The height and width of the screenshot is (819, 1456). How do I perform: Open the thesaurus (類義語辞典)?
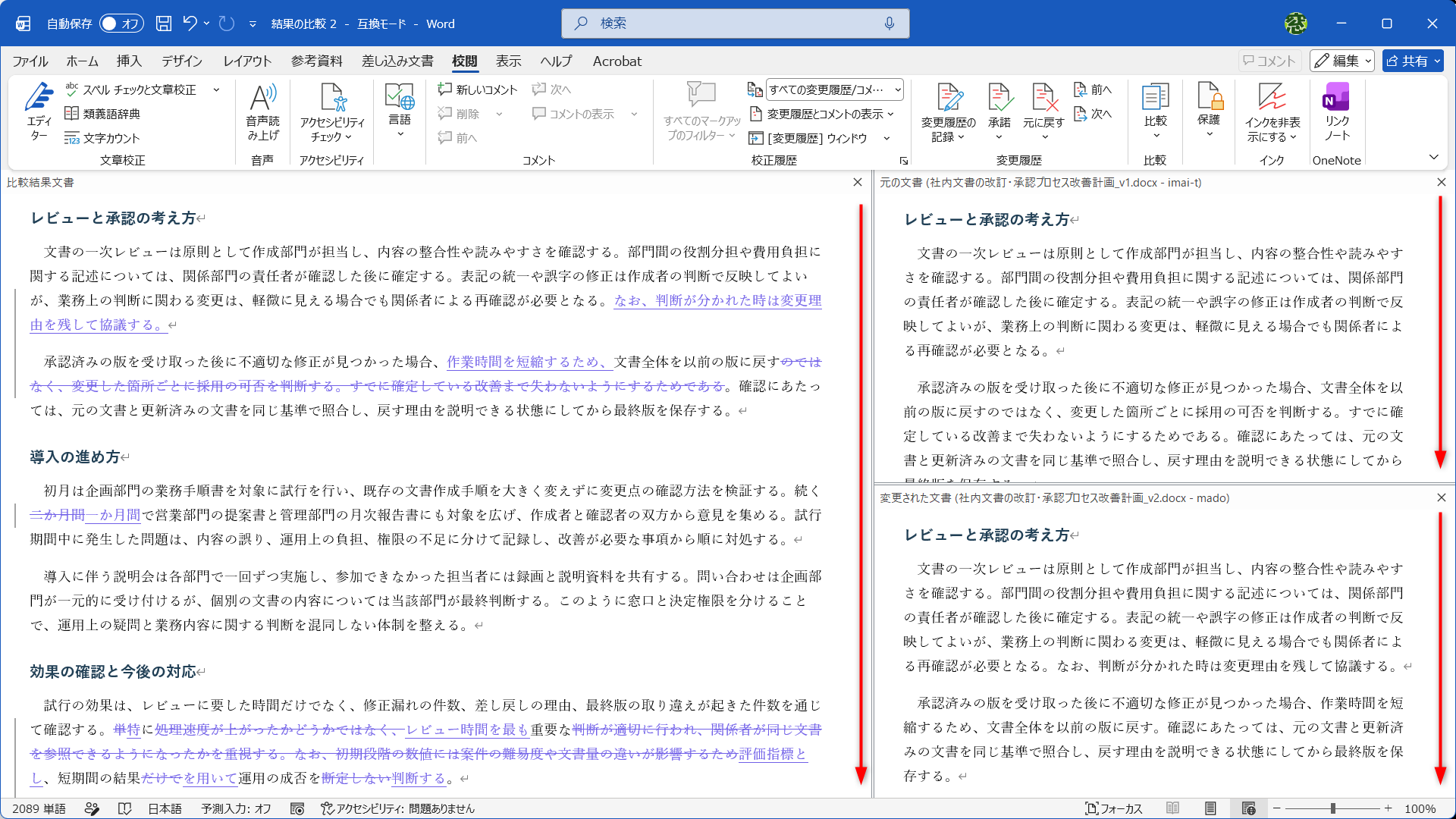click(102, 114)
